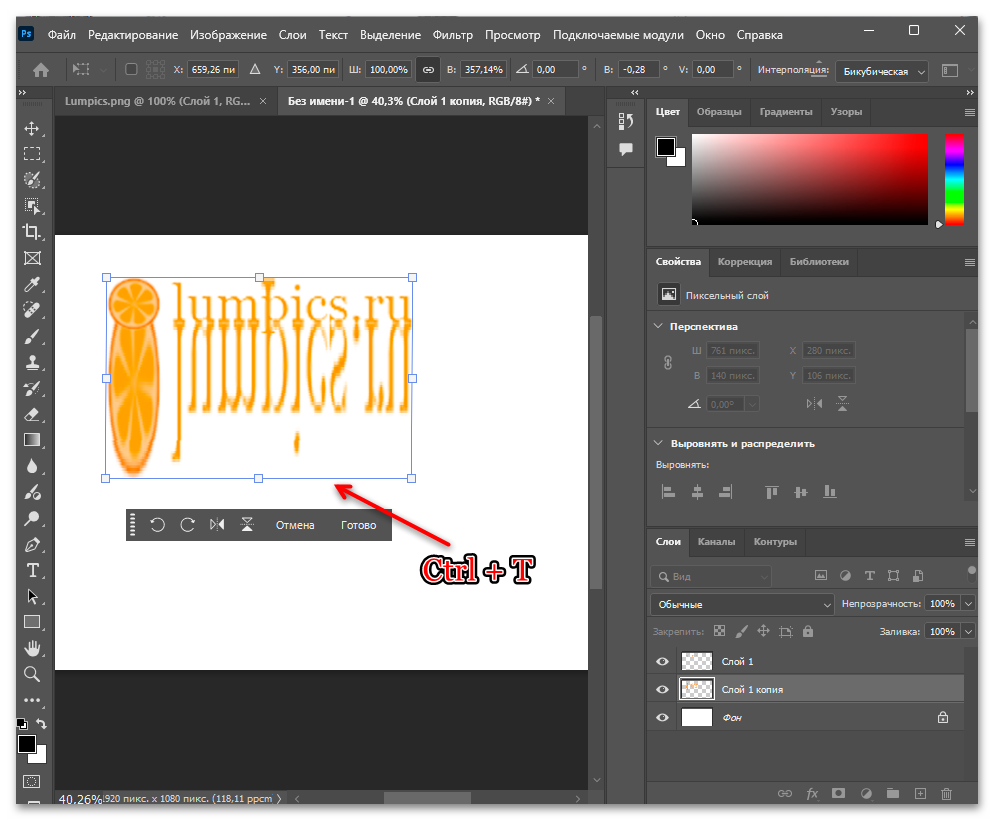Select the Crop tool
This screenshot has width=994, height=820.
32,232
